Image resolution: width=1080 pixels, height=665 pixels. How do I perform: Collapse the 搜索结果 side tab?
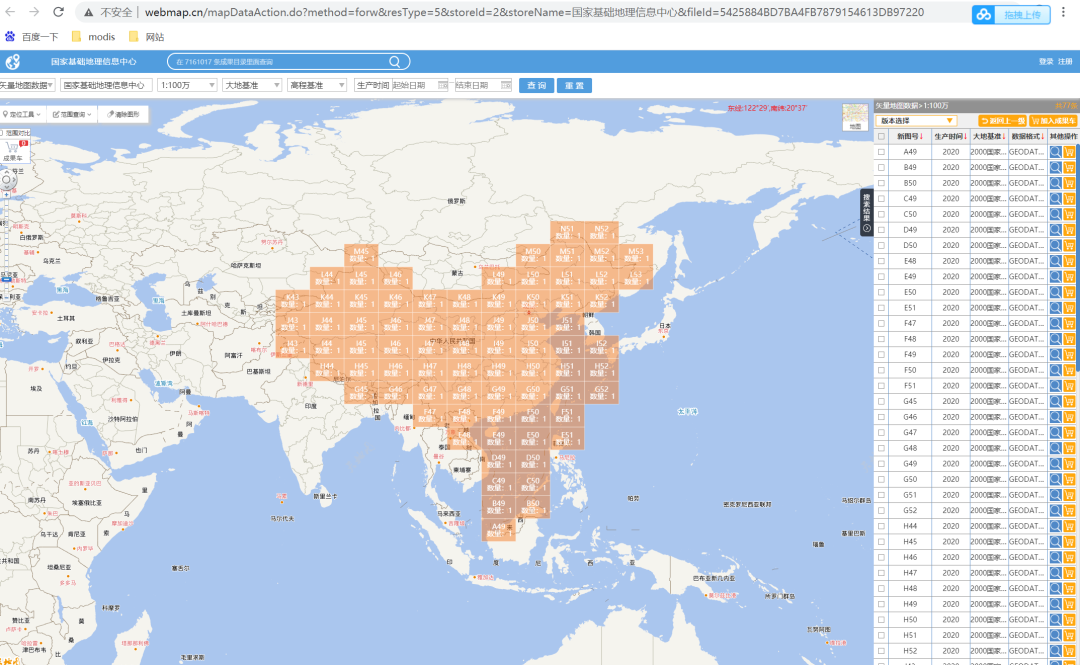click(866, 212)
